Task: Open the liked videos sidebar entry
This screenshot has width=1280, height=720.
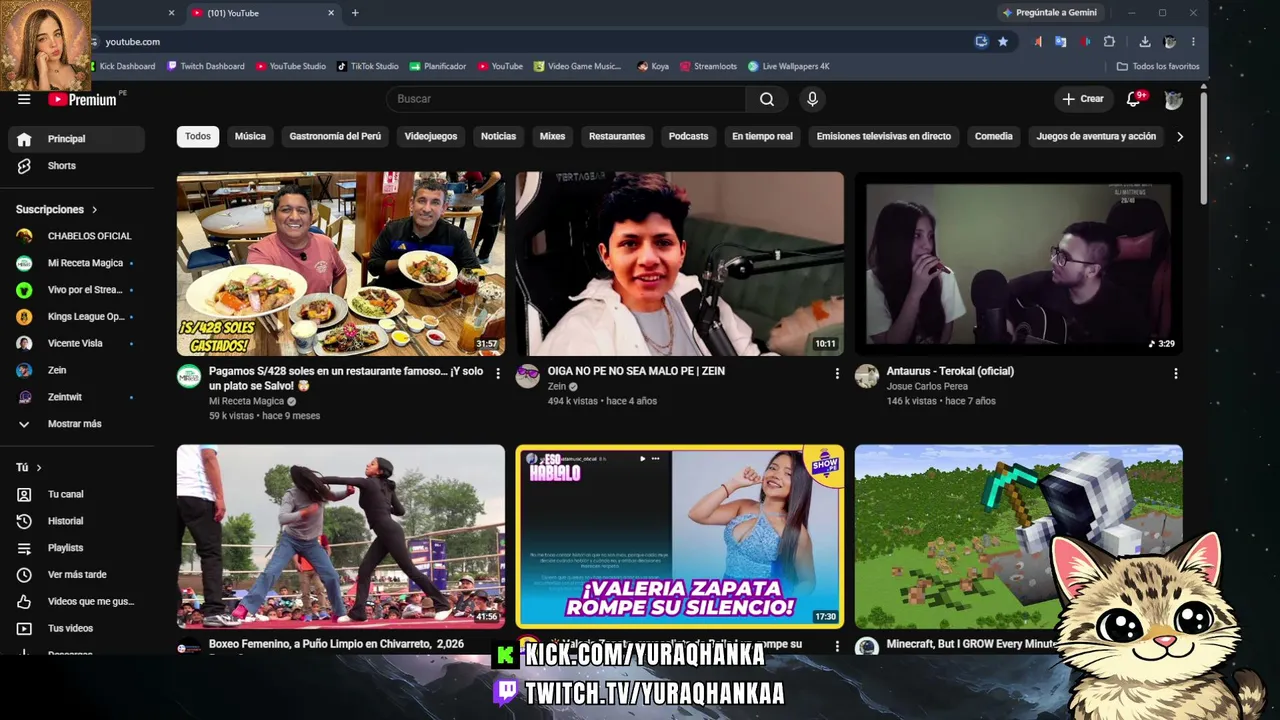Action: (x=76, y=601)
